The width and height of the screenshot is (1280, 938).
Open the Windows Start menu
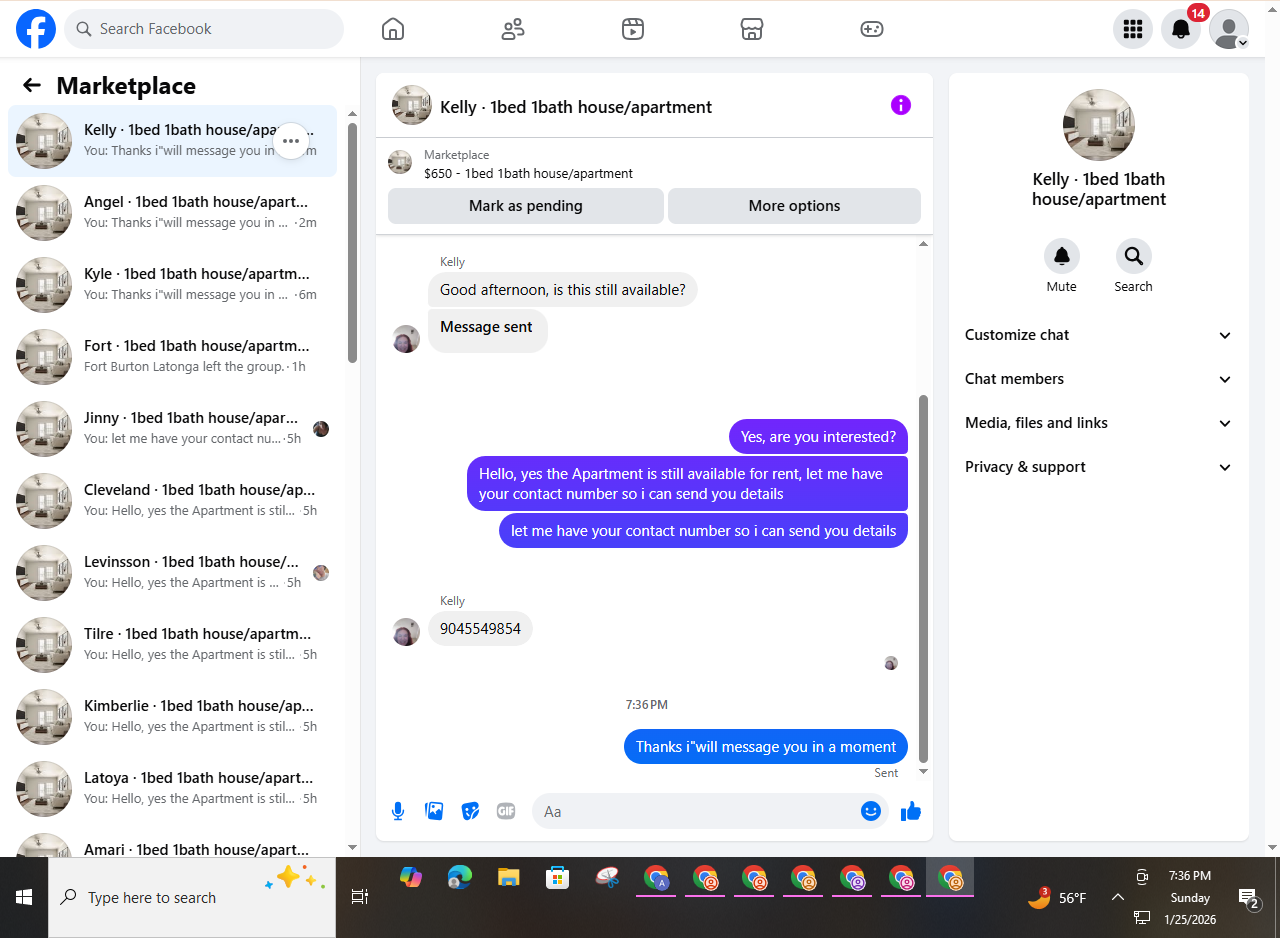click(x=24, y=898)
